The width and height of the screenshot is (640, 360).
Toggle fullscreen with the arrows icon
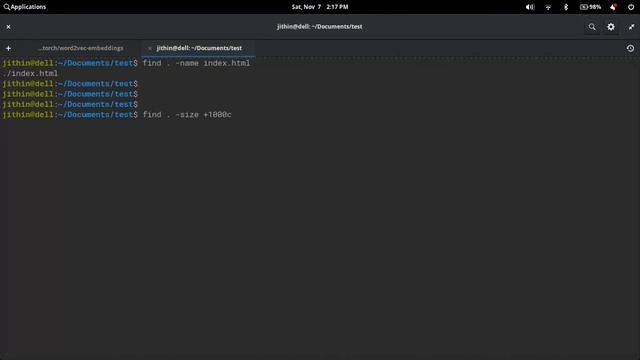point(631,27)
